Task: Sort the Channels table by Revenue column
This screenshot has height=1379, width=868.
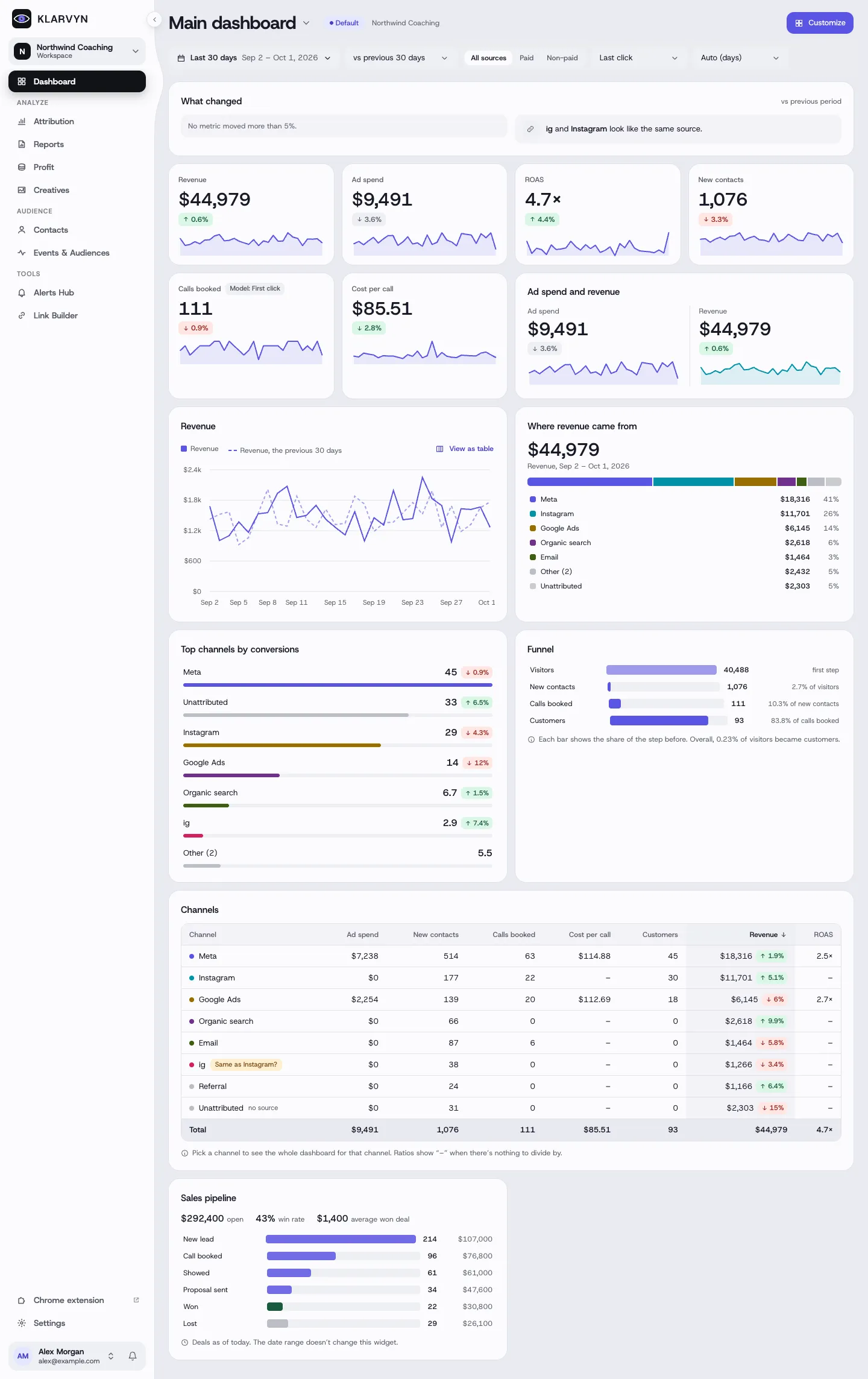Action: [x=767, y=935]
